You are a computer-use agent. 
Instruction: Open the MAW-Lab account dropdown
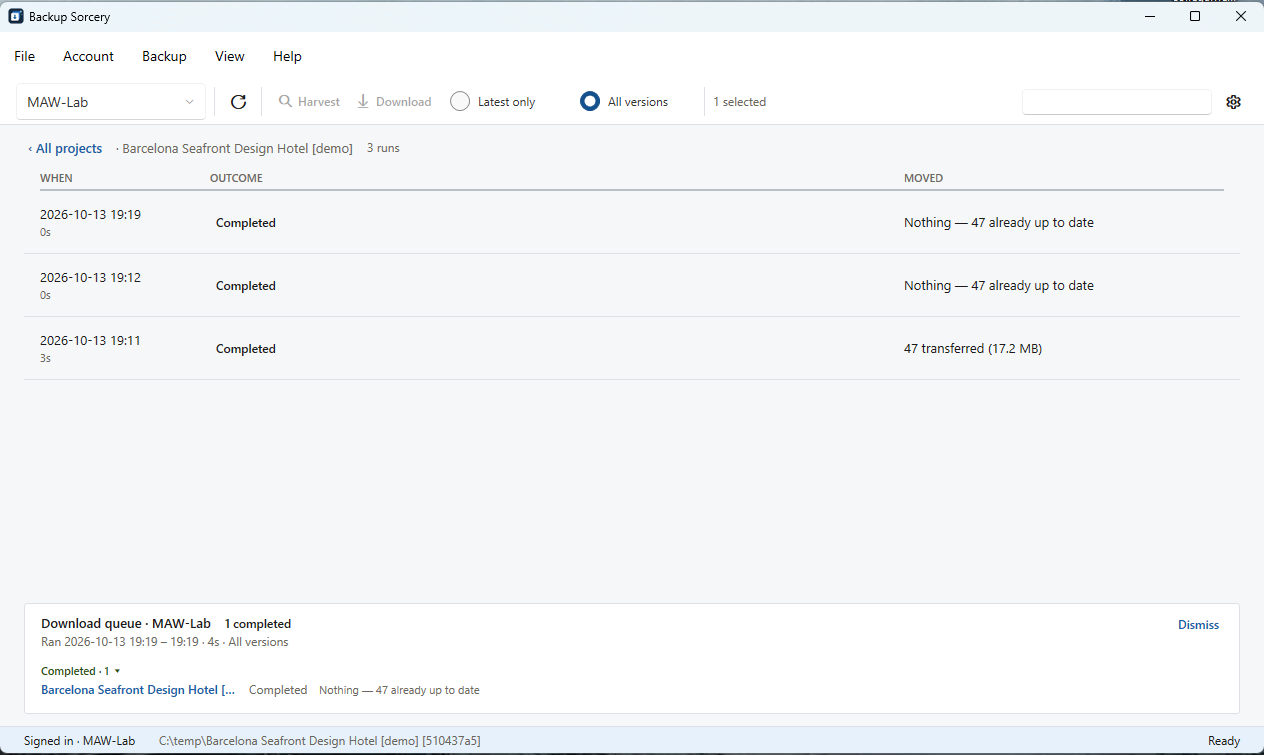[x=111, y=102]
